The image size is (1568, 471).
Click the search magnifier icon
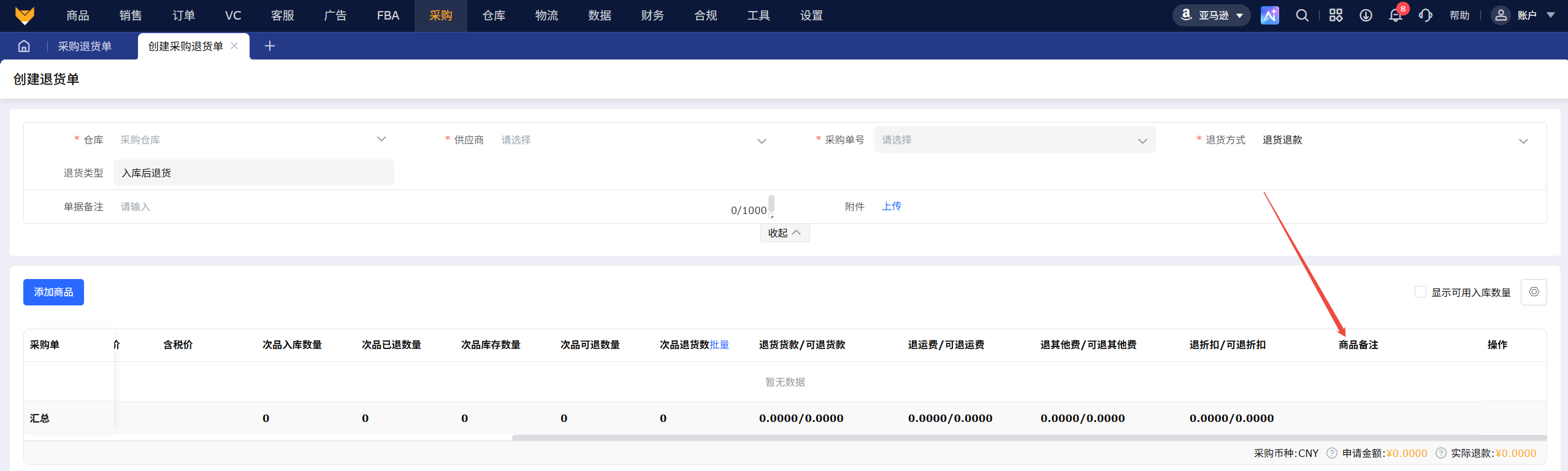[x=1302, y=15]
